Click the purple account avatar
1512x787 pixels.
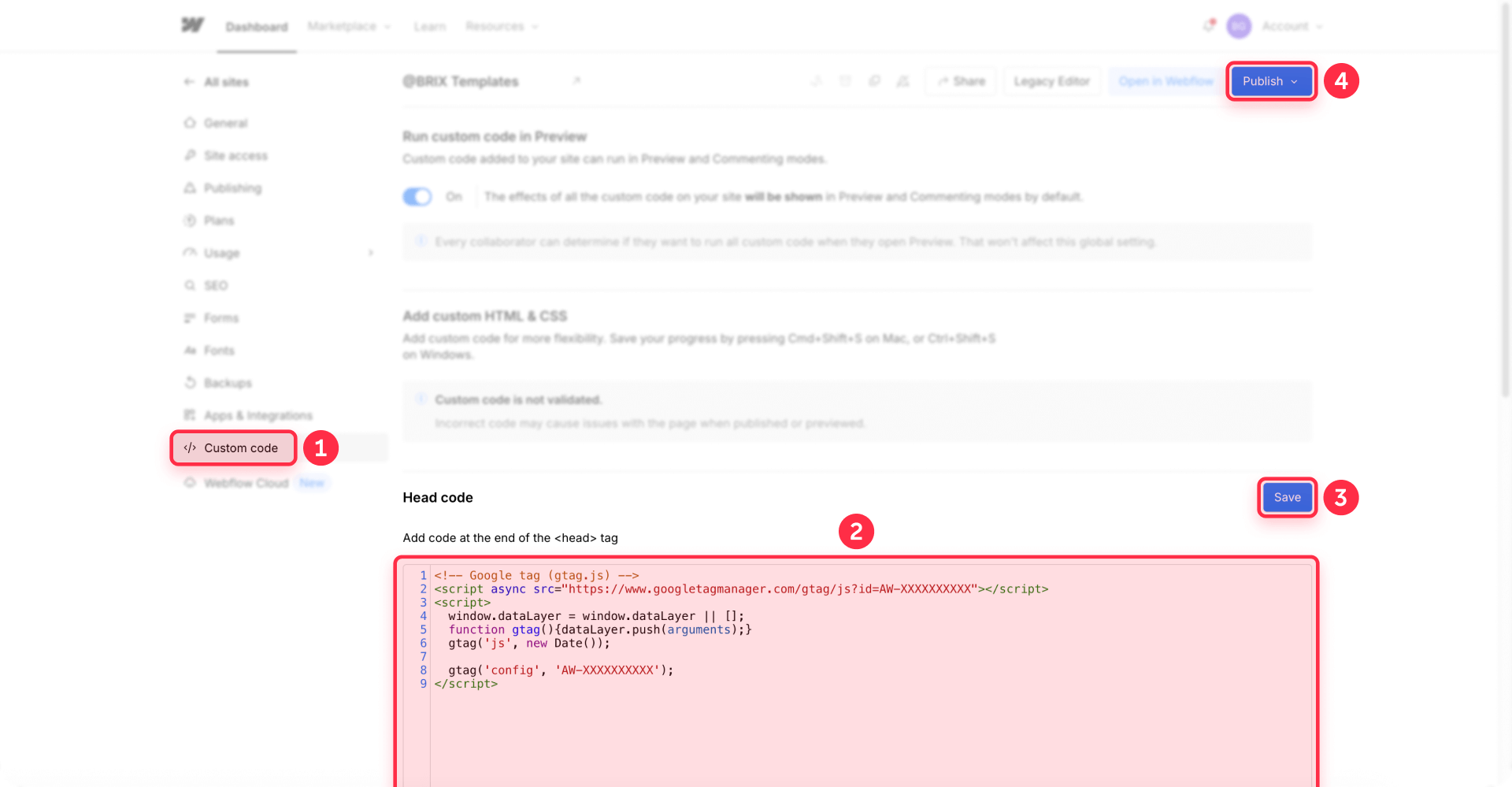1239,26
